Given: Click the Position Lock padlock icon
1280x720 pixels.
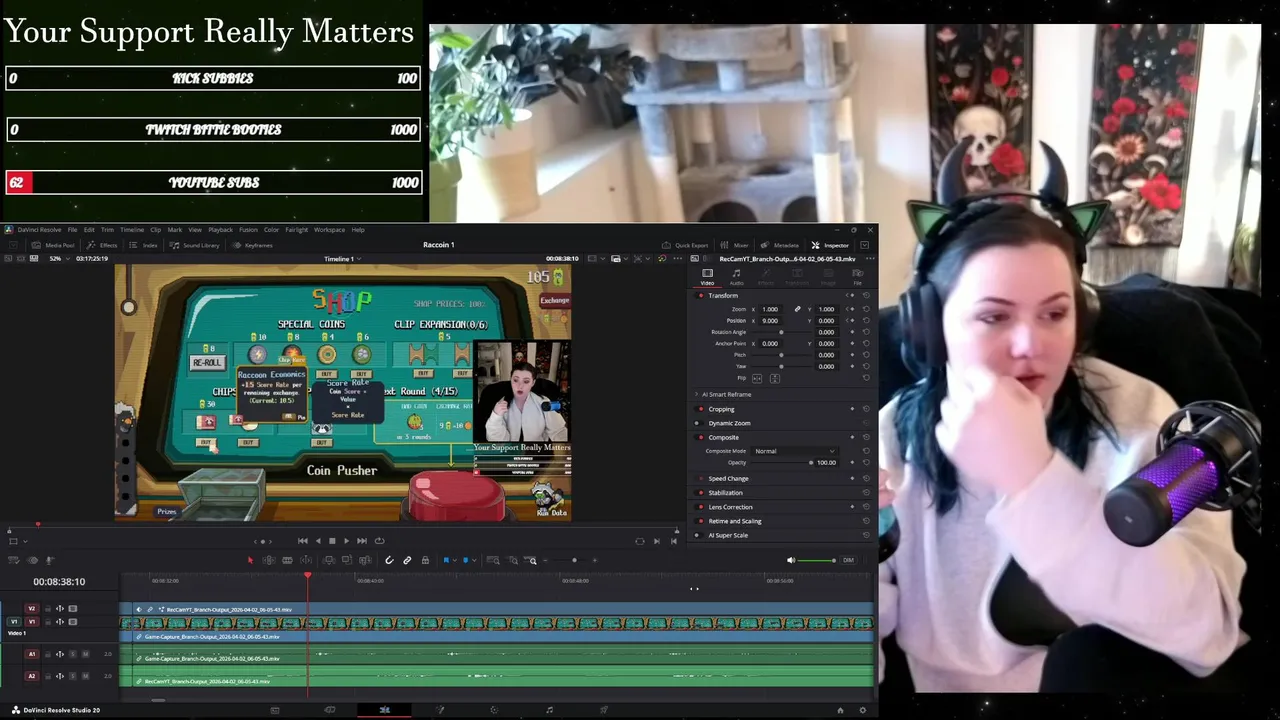Looking at the screenshot, I should (x=425, y=560).
